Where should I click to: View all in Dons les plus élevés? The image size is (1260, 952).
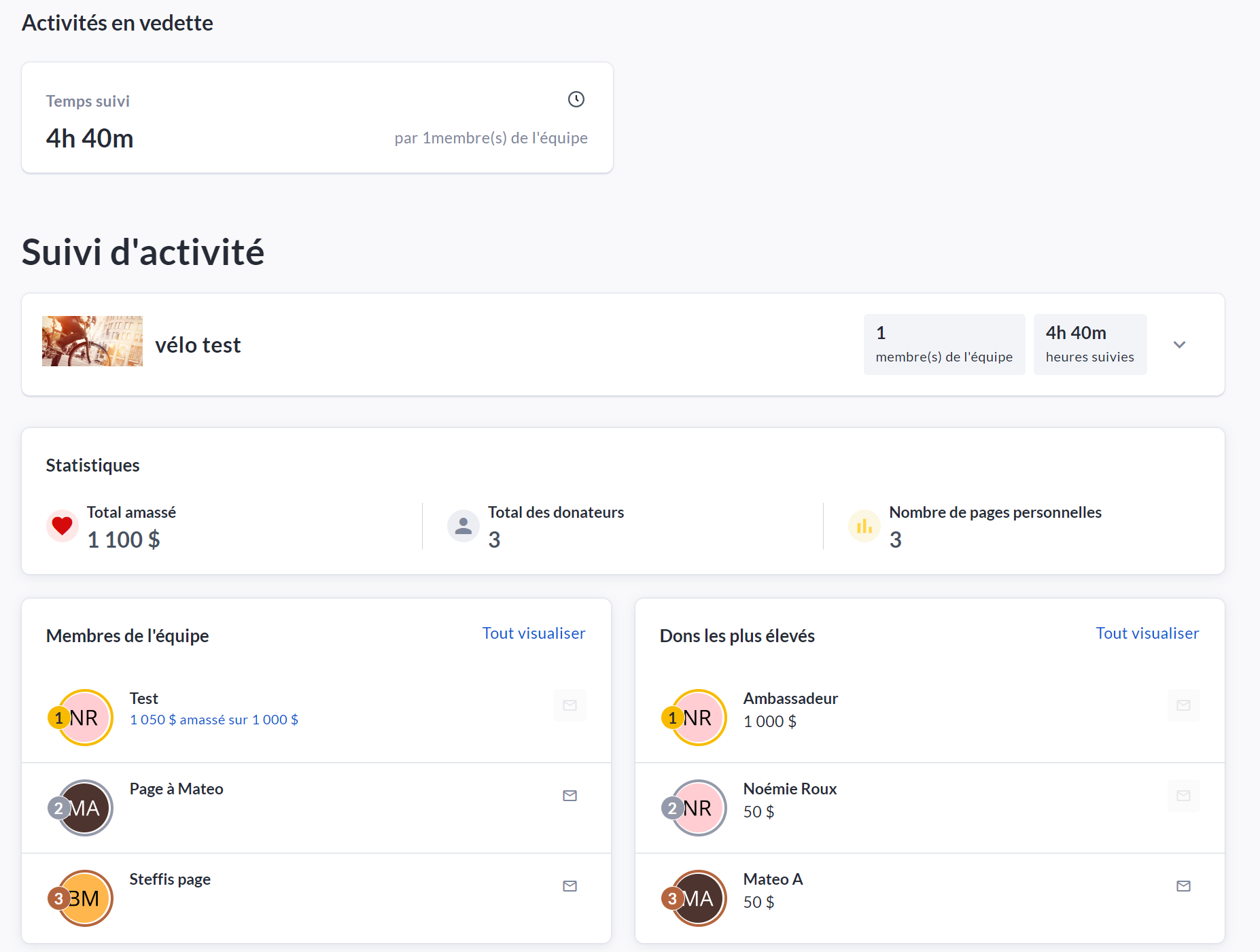(x=1147, y=633)
